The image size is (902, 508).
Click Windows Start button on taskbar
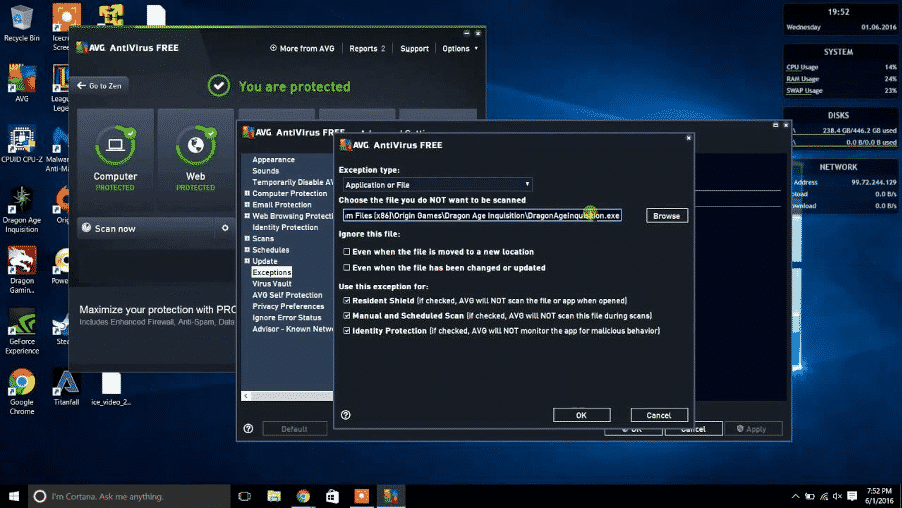(14, 496)
